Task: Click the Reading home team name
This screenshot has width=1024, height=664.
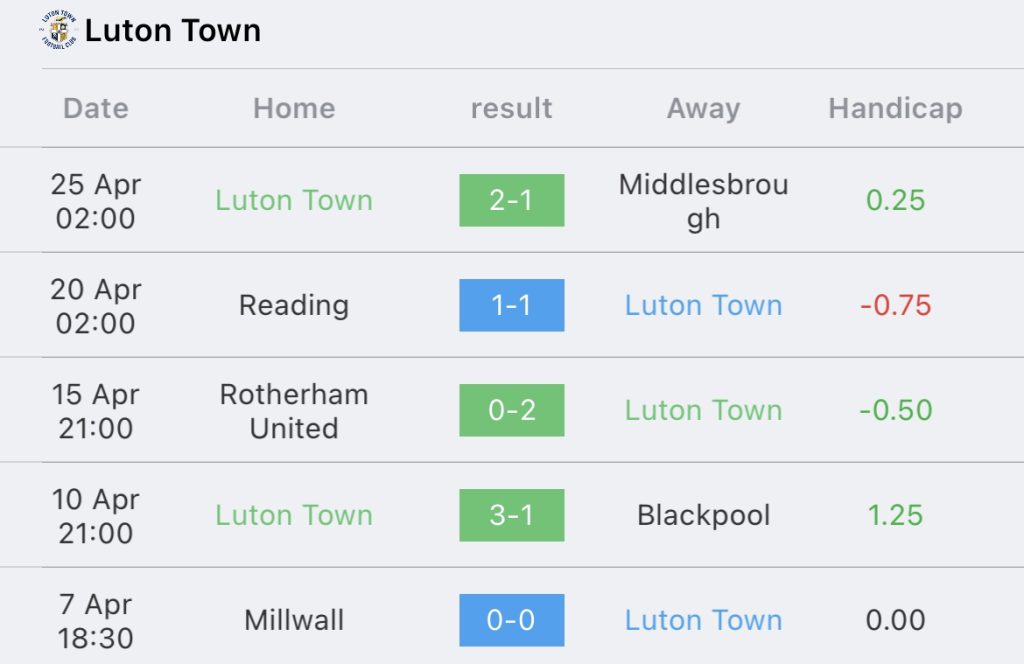Action: click(294, 306)
